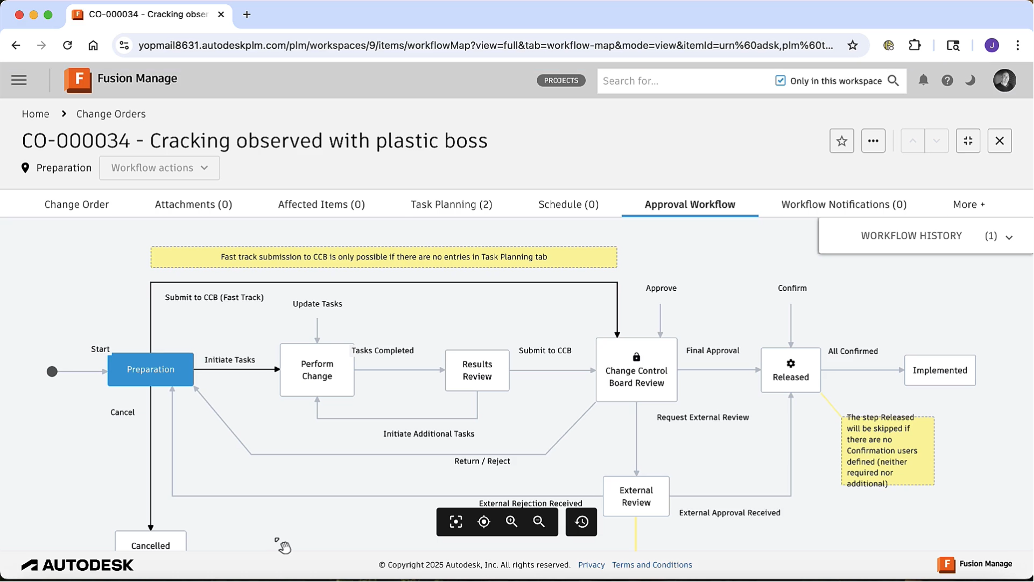Select the Perform Change workflow state
Screen dimensions: 1034x582
click(x=317, y=370)
